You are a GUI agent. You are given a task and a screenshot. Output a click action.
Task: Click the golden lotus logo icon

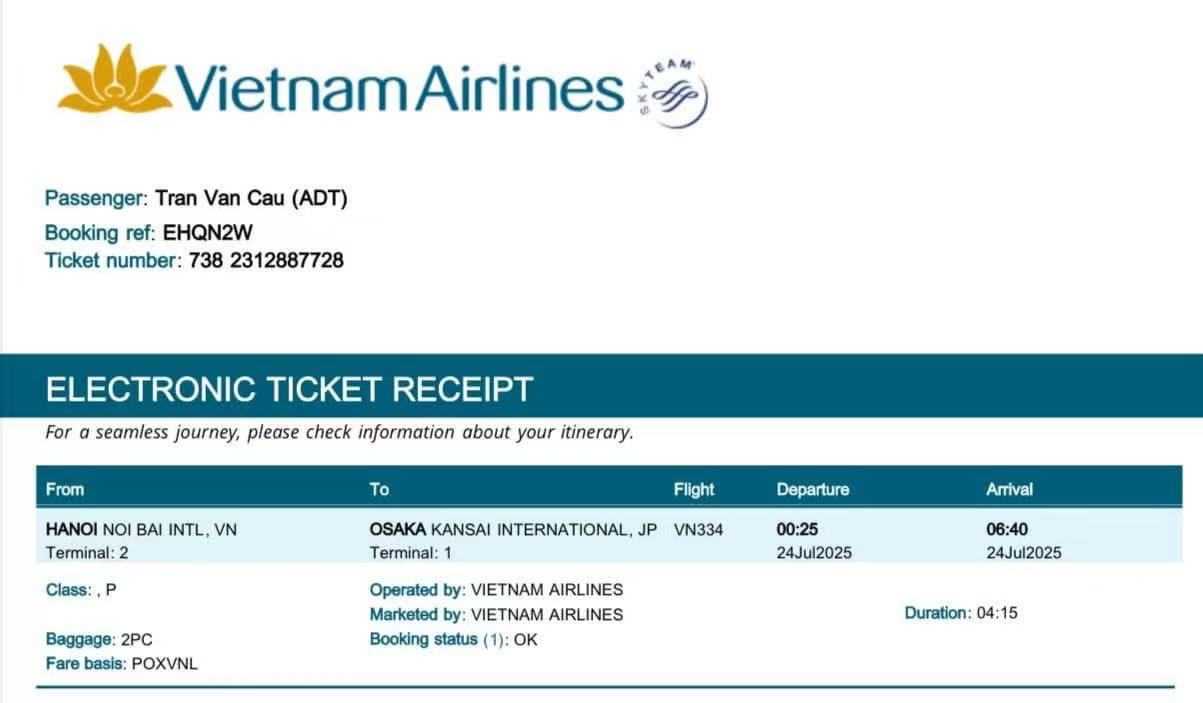[114, 79]
